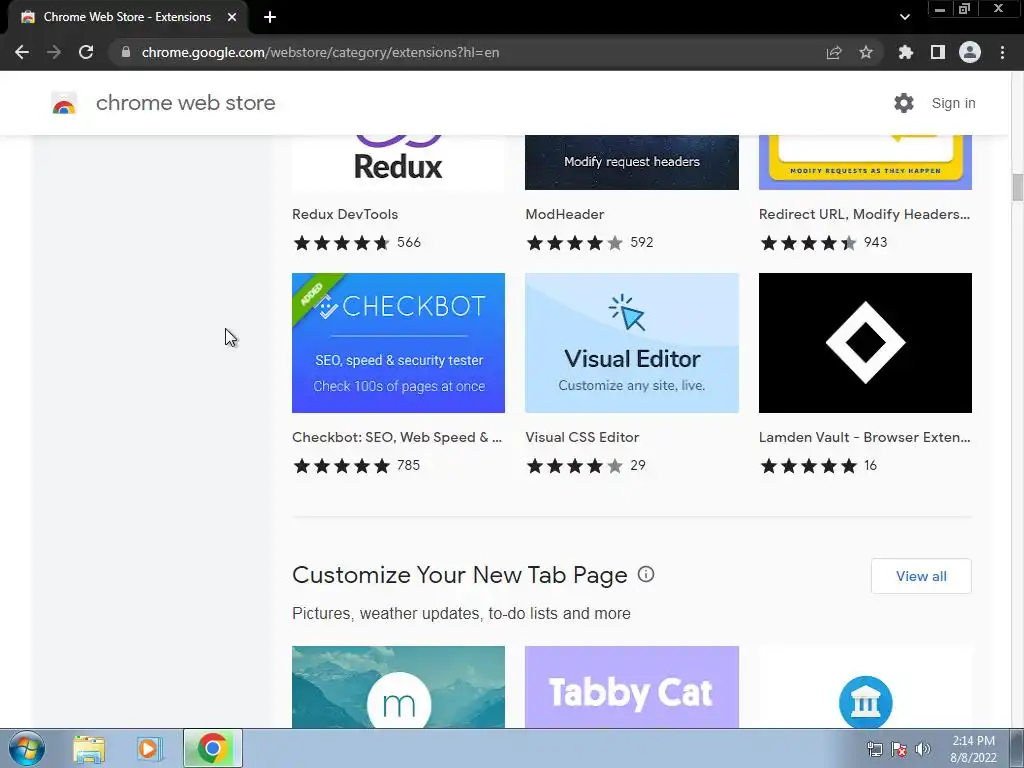Image resolution: width=1024 pixels, height=768 pixels.
Task: Click "chrome web store" header text
Action: click(x=185, y=103)
